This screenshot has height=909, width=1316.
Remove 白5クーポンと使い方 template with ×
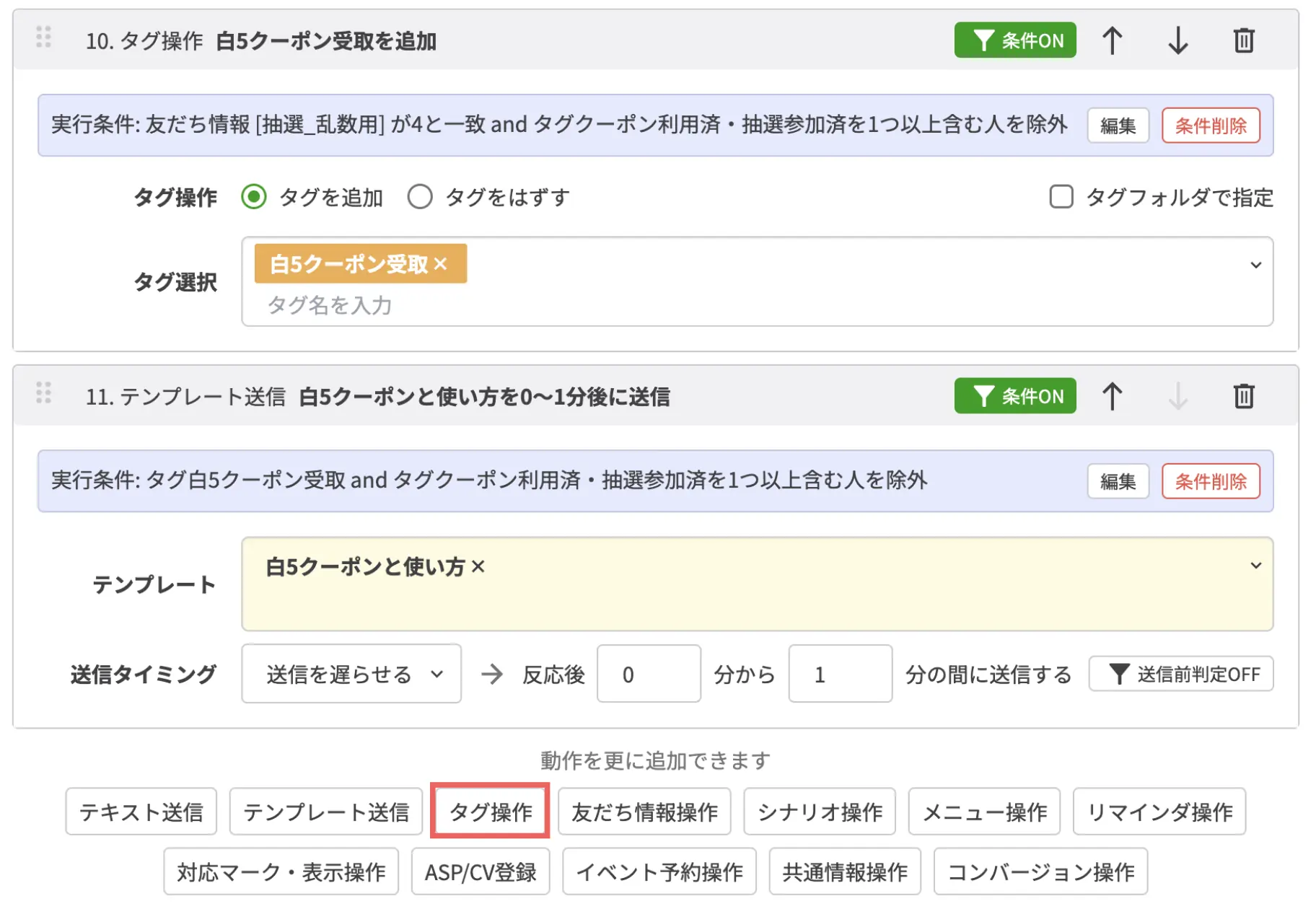coord(478,567)
